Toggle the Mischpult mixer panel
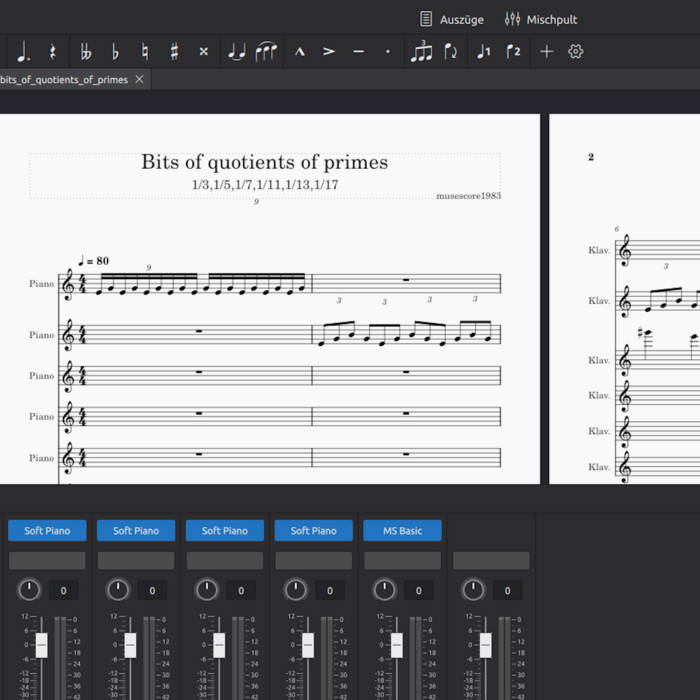The image size is (700, 700). 541,19
